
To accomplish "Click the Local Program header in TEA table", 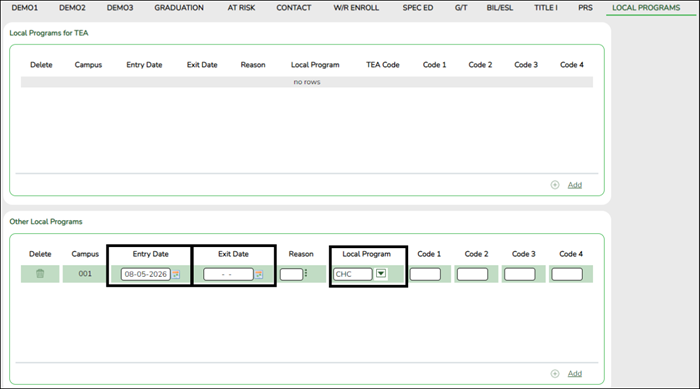I will tap(315, 65).
